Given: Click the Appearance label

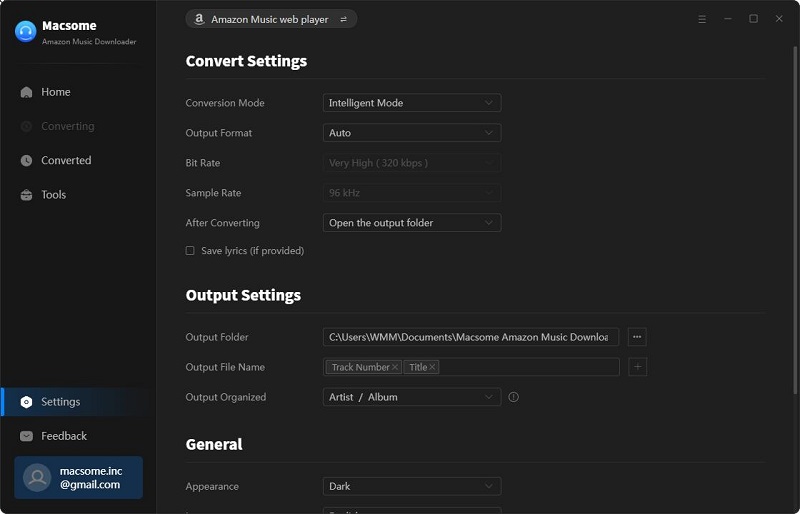Looking at the screenshot, I should click(212, 486).
